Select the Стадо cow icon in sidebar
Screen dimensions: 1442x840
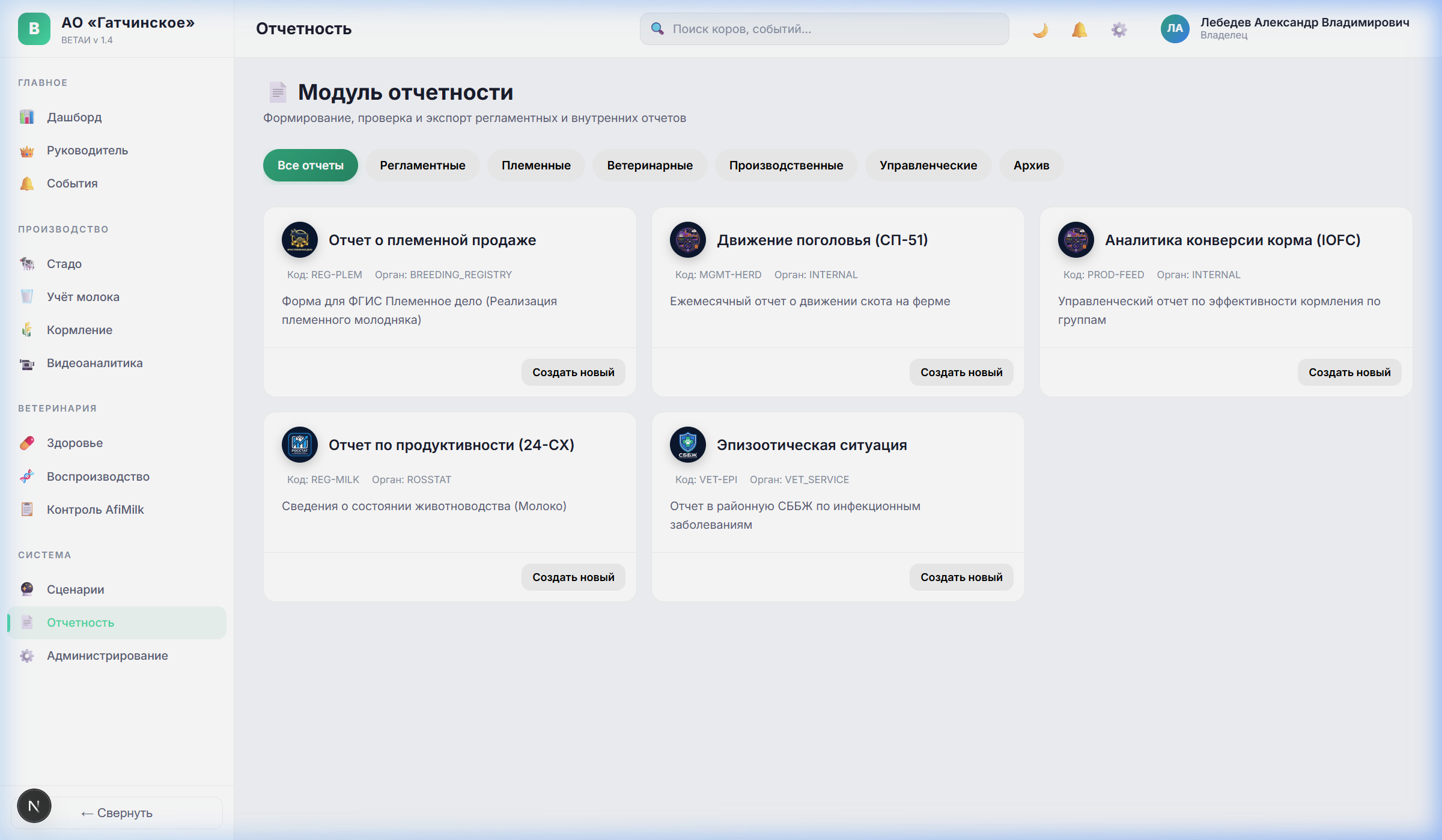[26, 264]
